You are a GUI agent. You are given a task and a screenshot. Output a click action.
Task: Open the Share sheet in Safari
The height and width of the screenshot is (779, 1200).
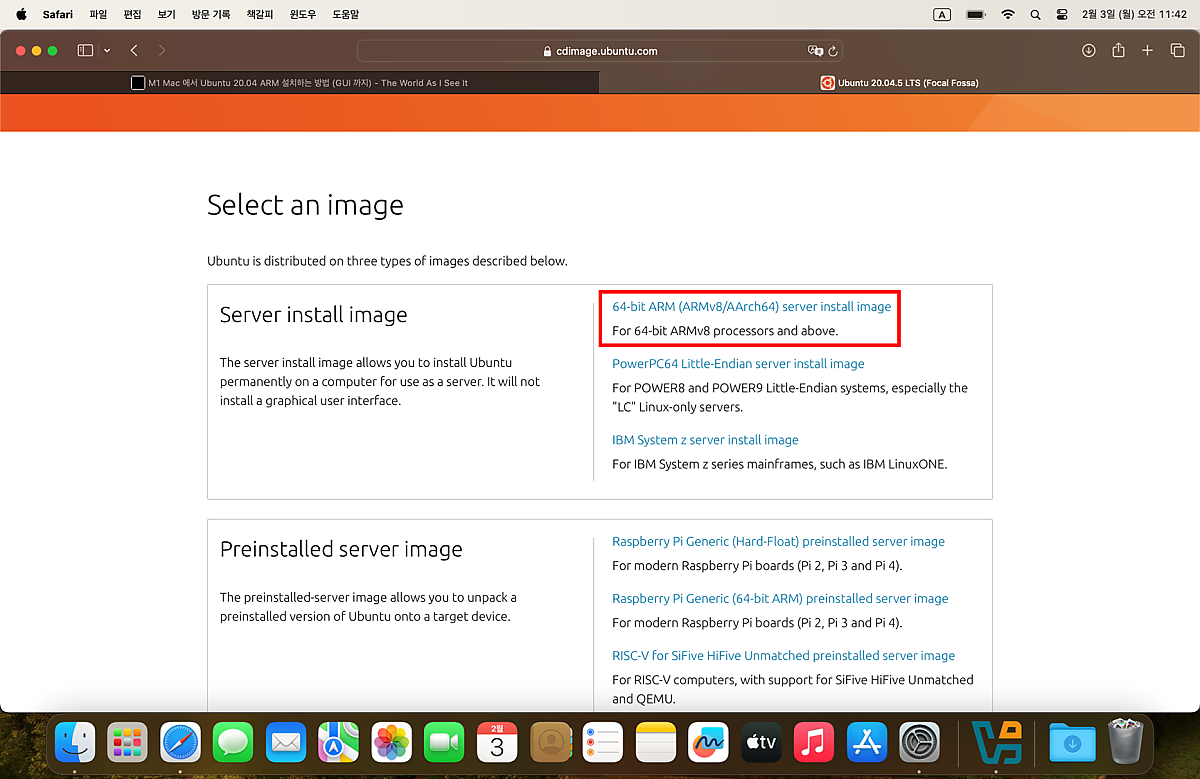point(1119,51)
